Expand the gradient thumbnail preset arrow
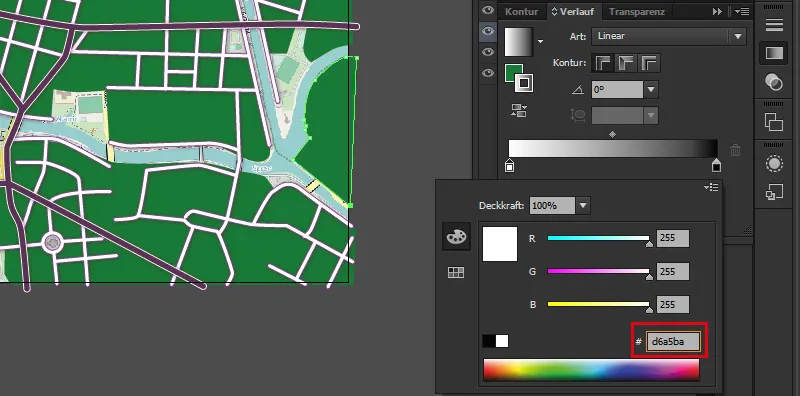Screen dimensions: 800x396 point(540,41)
